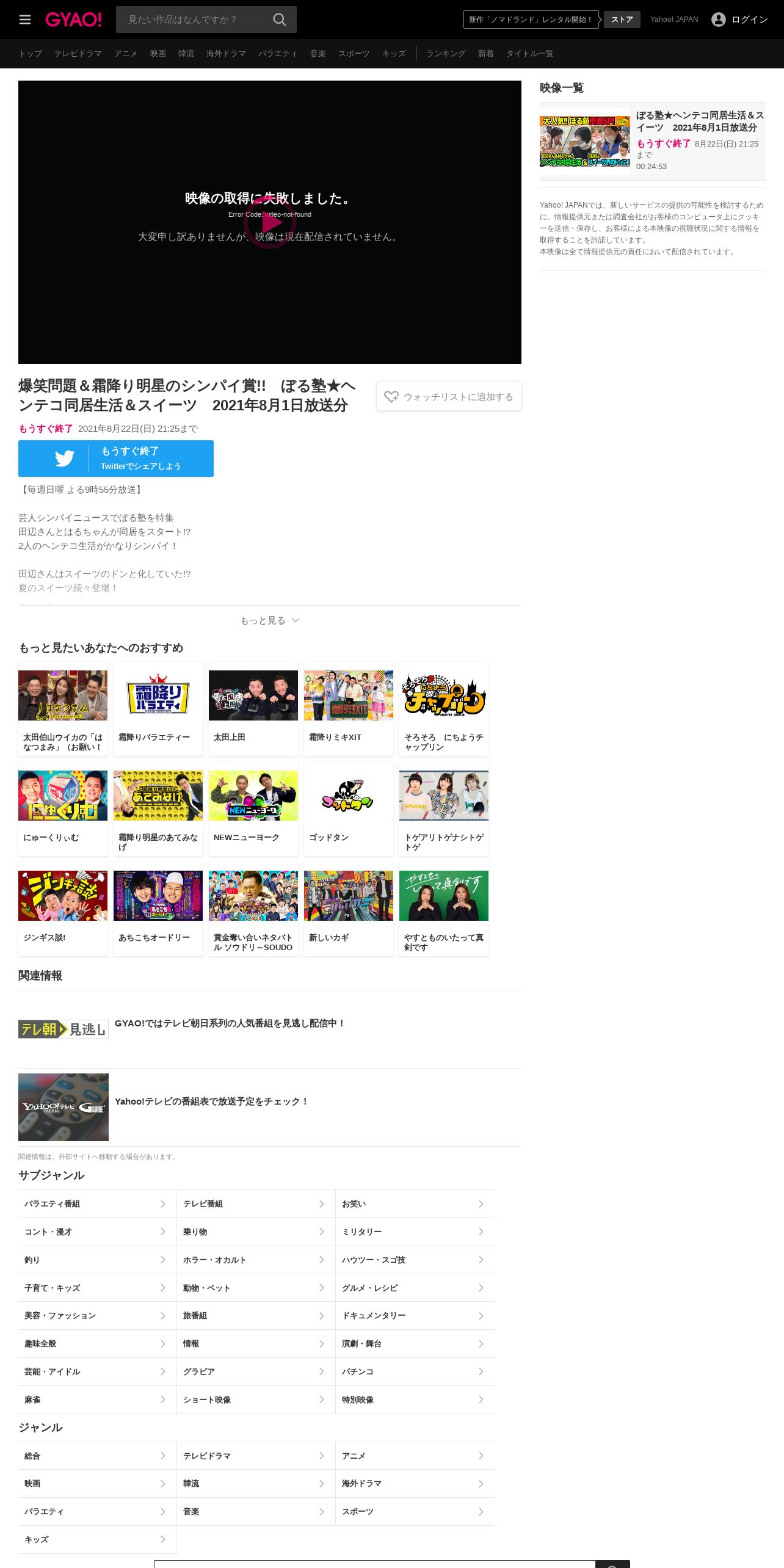Viewport: 784px width, 1568px height.
Task: Click the login user avatar icon
Action: click(x=719, y=20)
